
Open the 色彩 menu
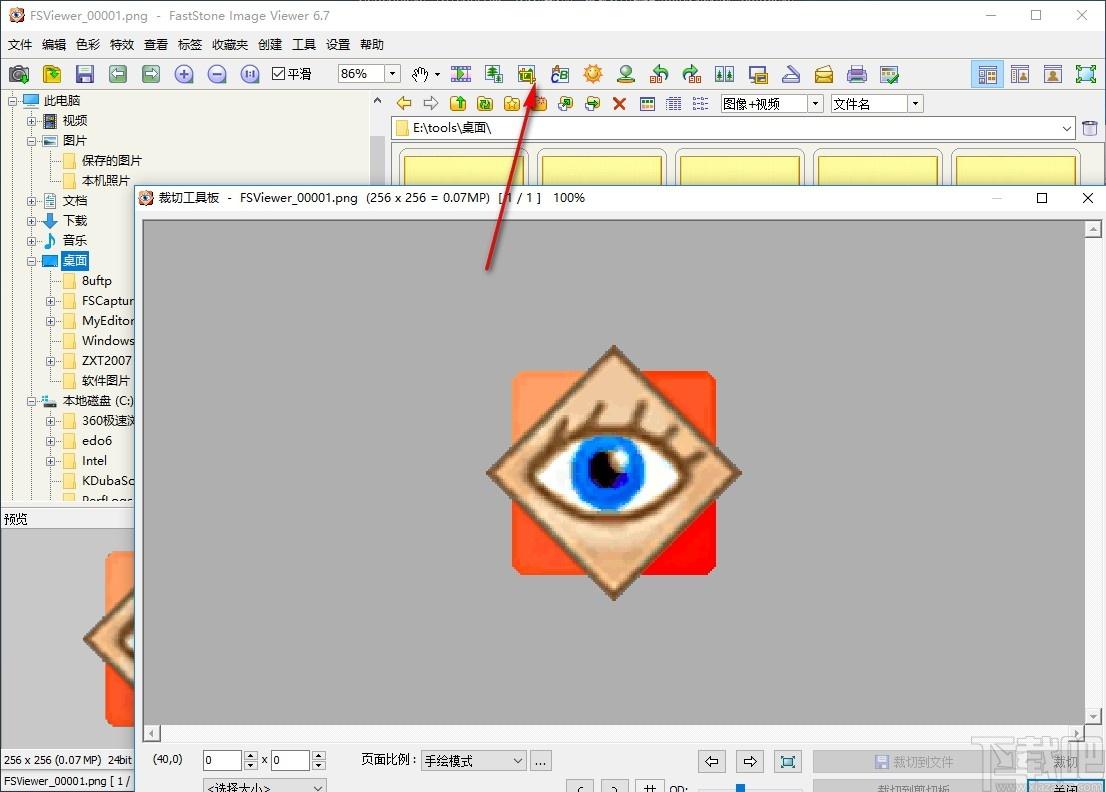(87, 44)
